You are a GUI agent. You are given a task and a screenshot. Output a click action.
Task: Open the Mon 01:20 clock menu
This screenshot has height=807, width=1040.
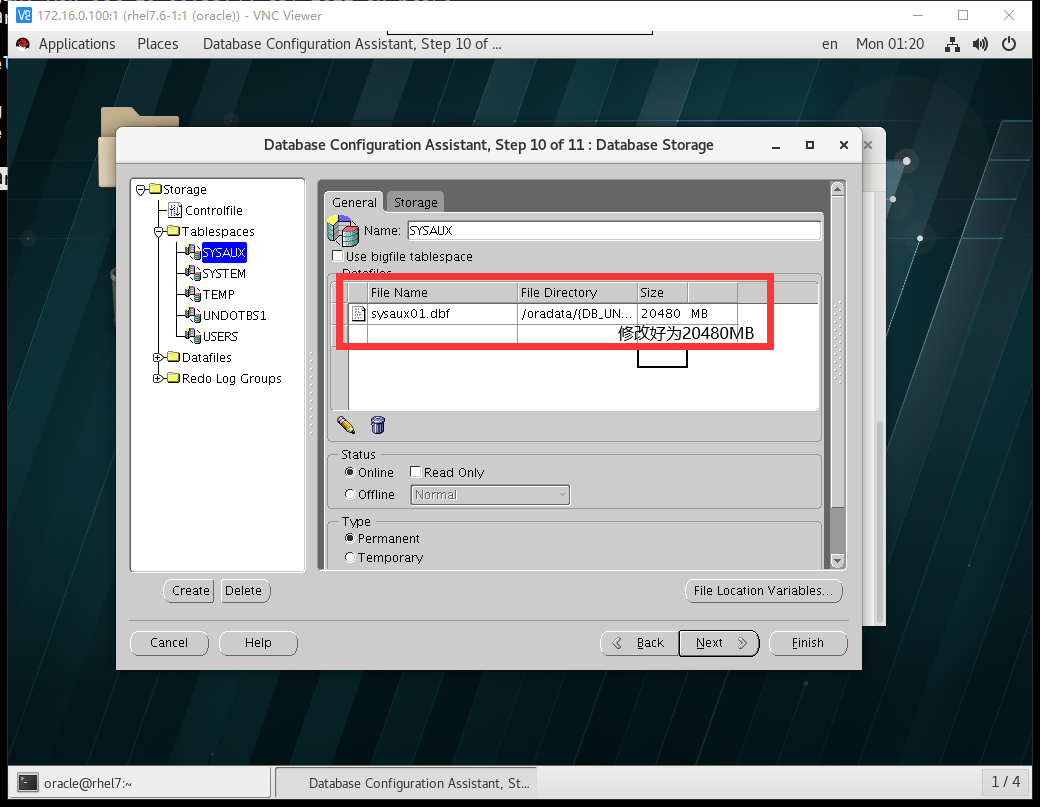click(890, 44)
